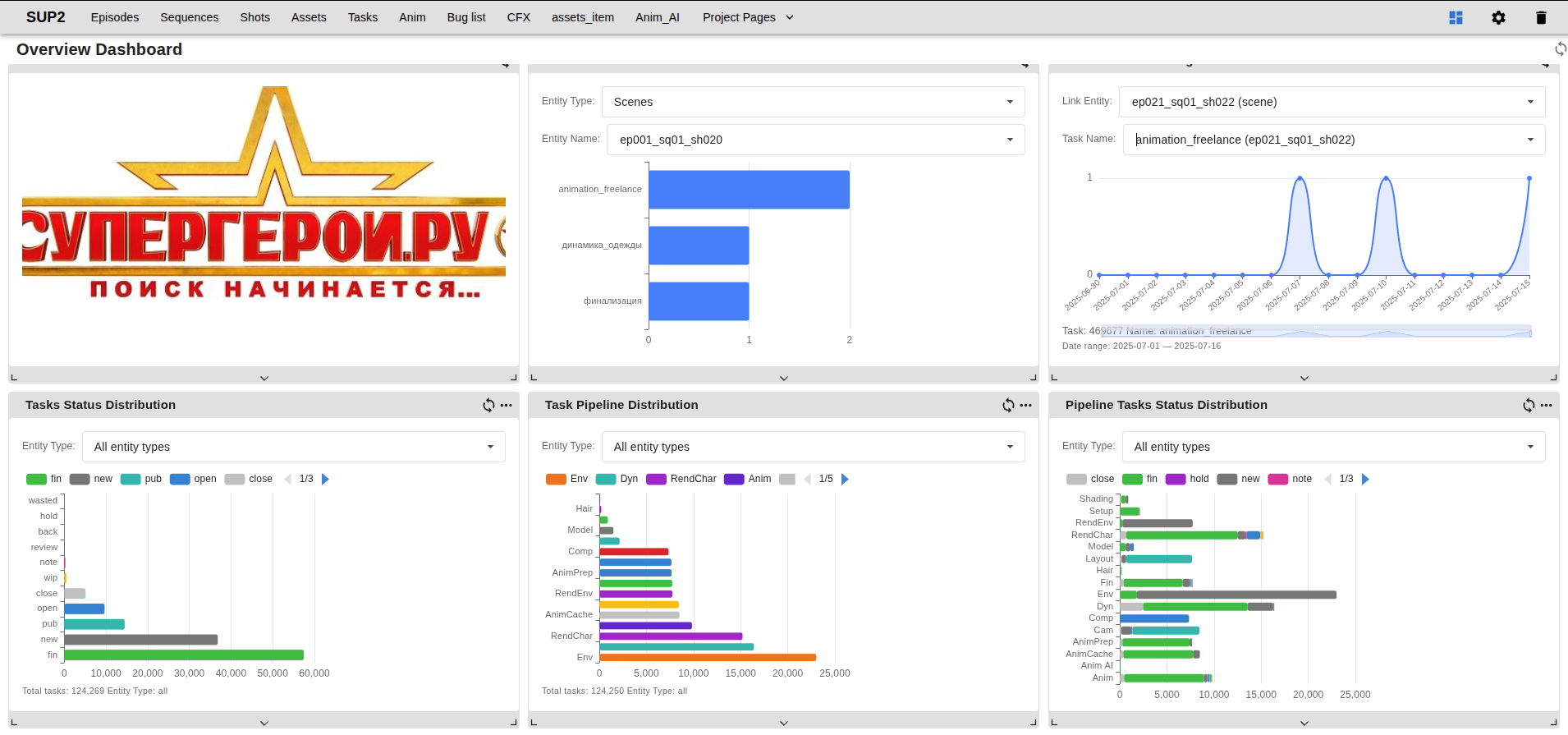Toggle the 'open' legend series in Tasks Status Distribution
Image resolution: width=1568 pixels, height=735 pixels.
click(193, 479)
